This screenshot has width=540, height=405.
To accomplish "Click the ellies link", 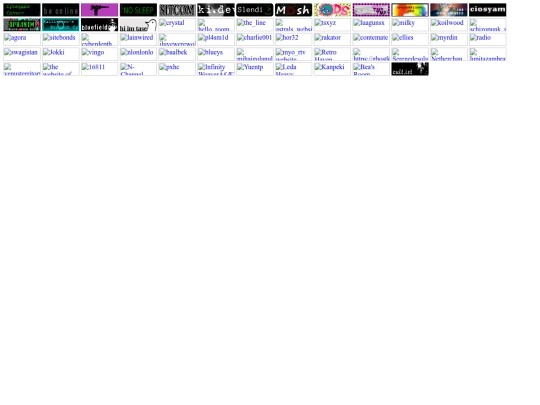I will [410, 40].
